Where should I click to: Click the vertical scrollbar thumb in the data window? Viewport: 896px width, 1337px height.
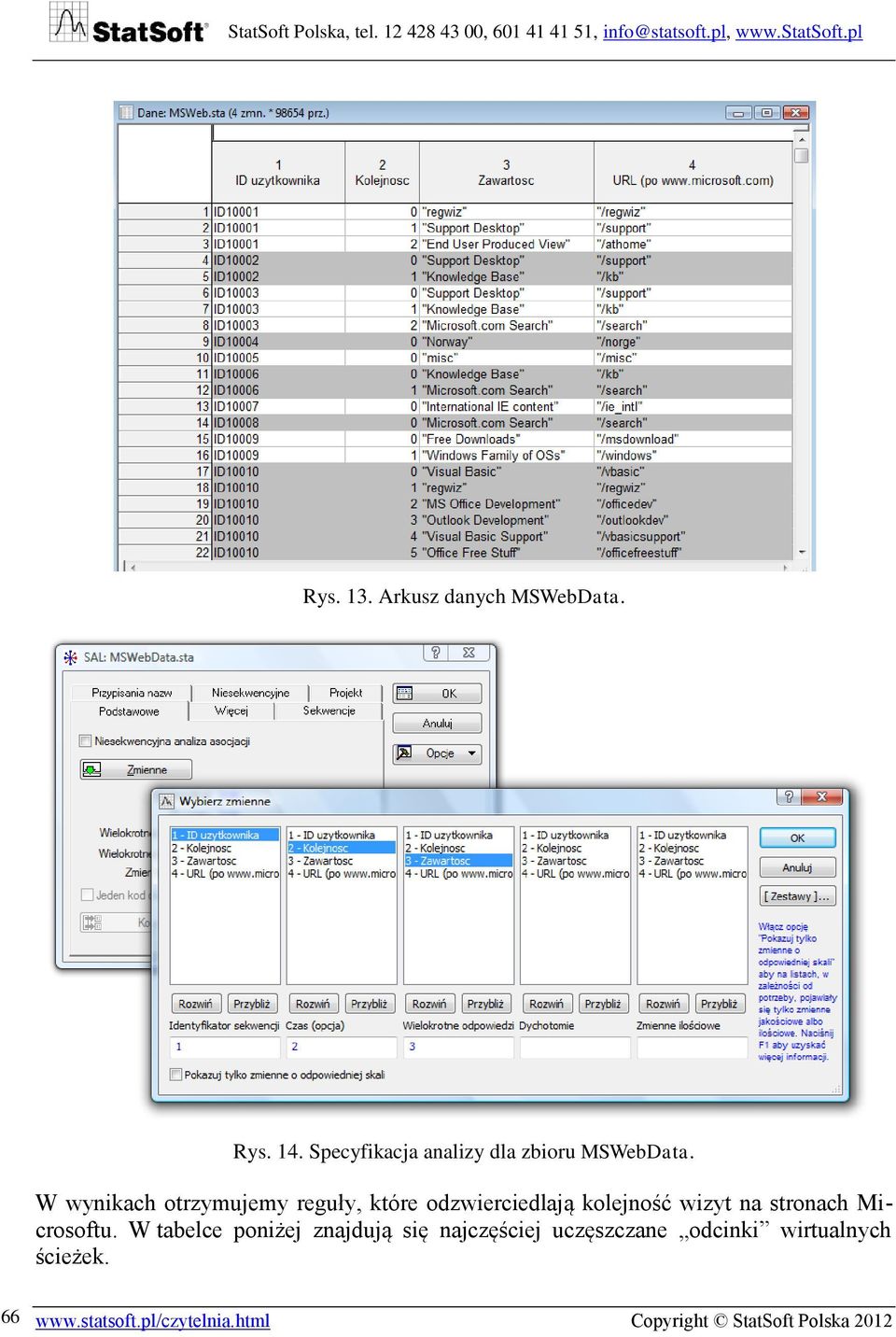tap(801, 154)
